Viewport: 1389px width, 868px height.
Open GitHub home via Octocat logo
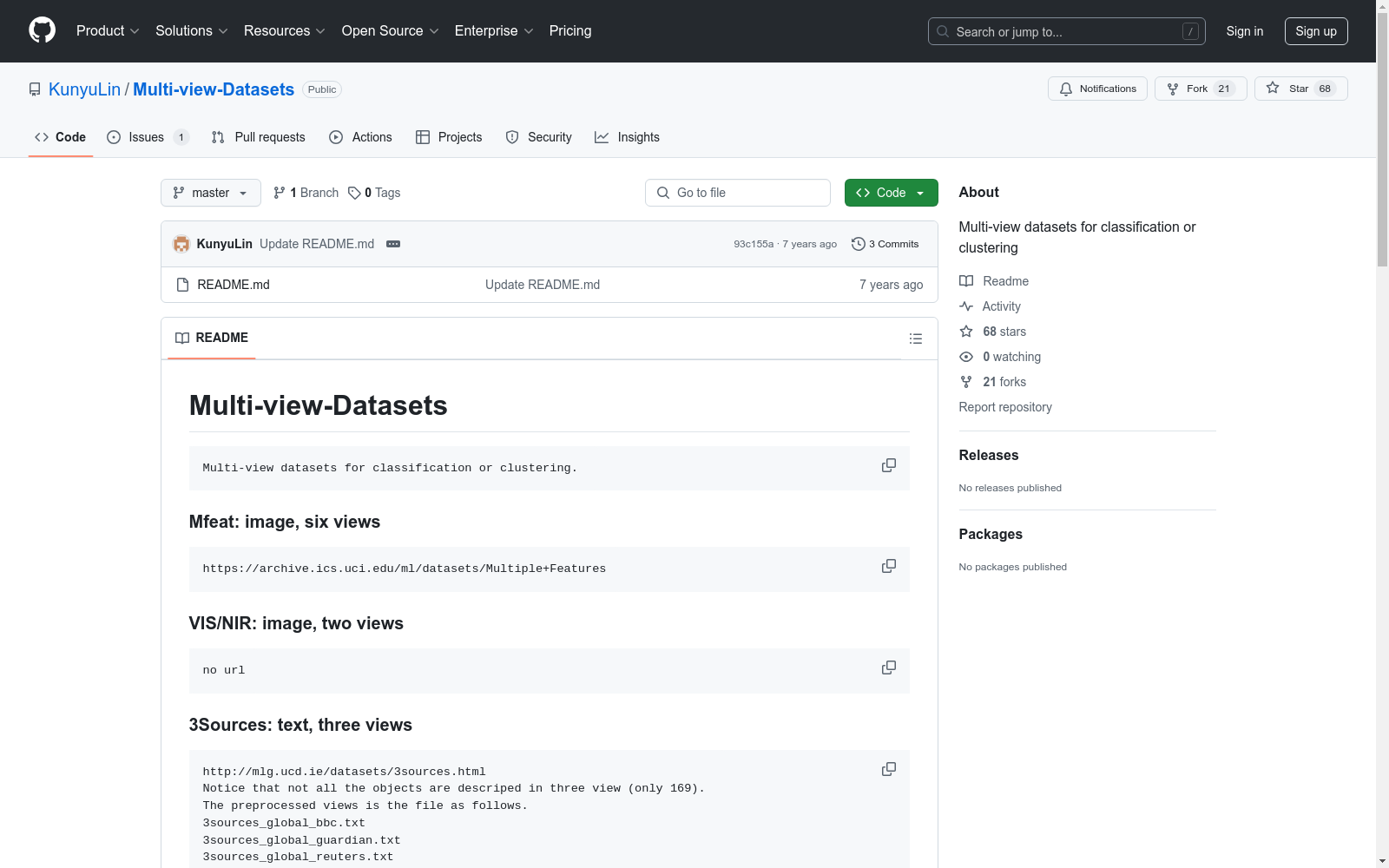(42, 30)
